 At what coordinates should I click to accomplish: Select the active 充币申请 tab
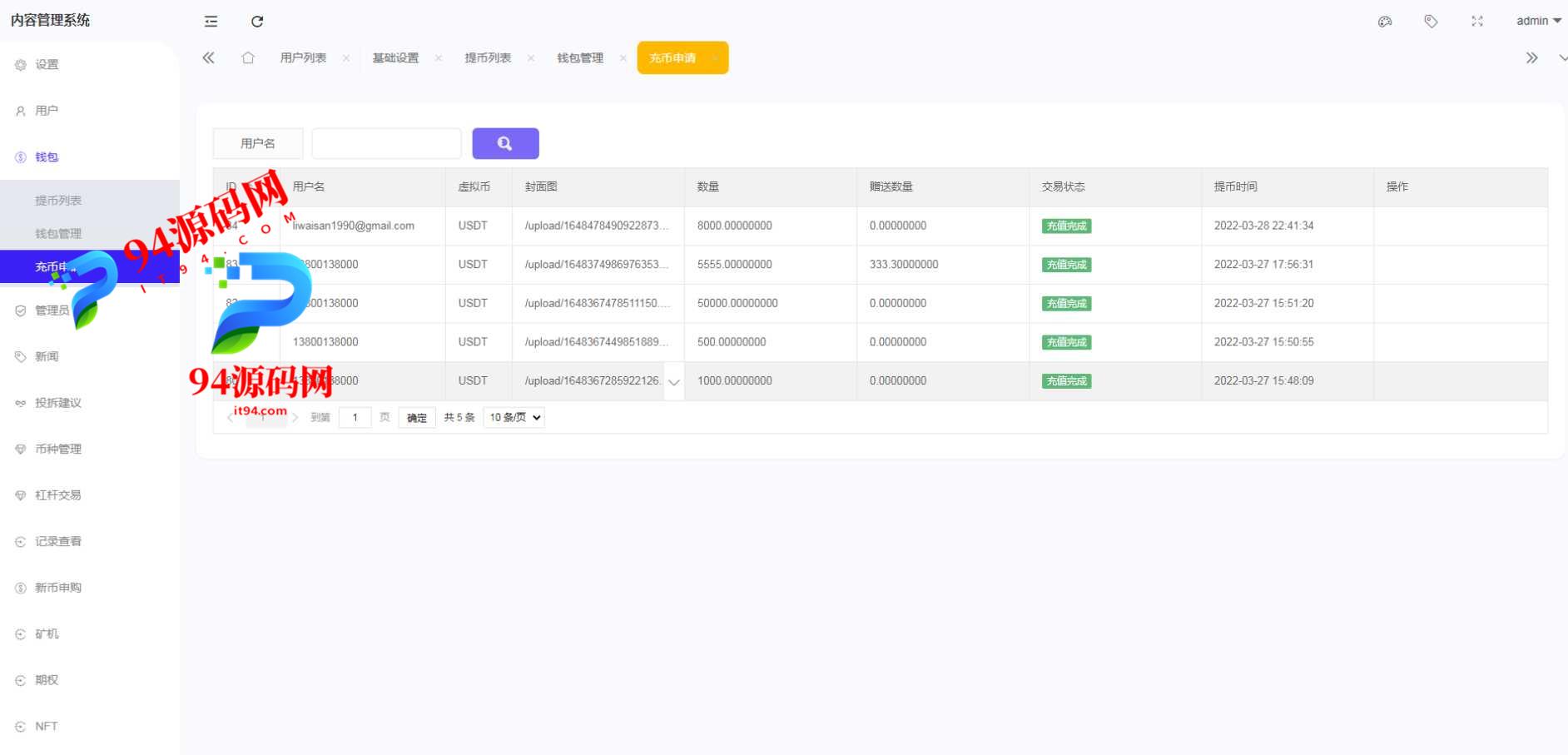tap(682, 57)
